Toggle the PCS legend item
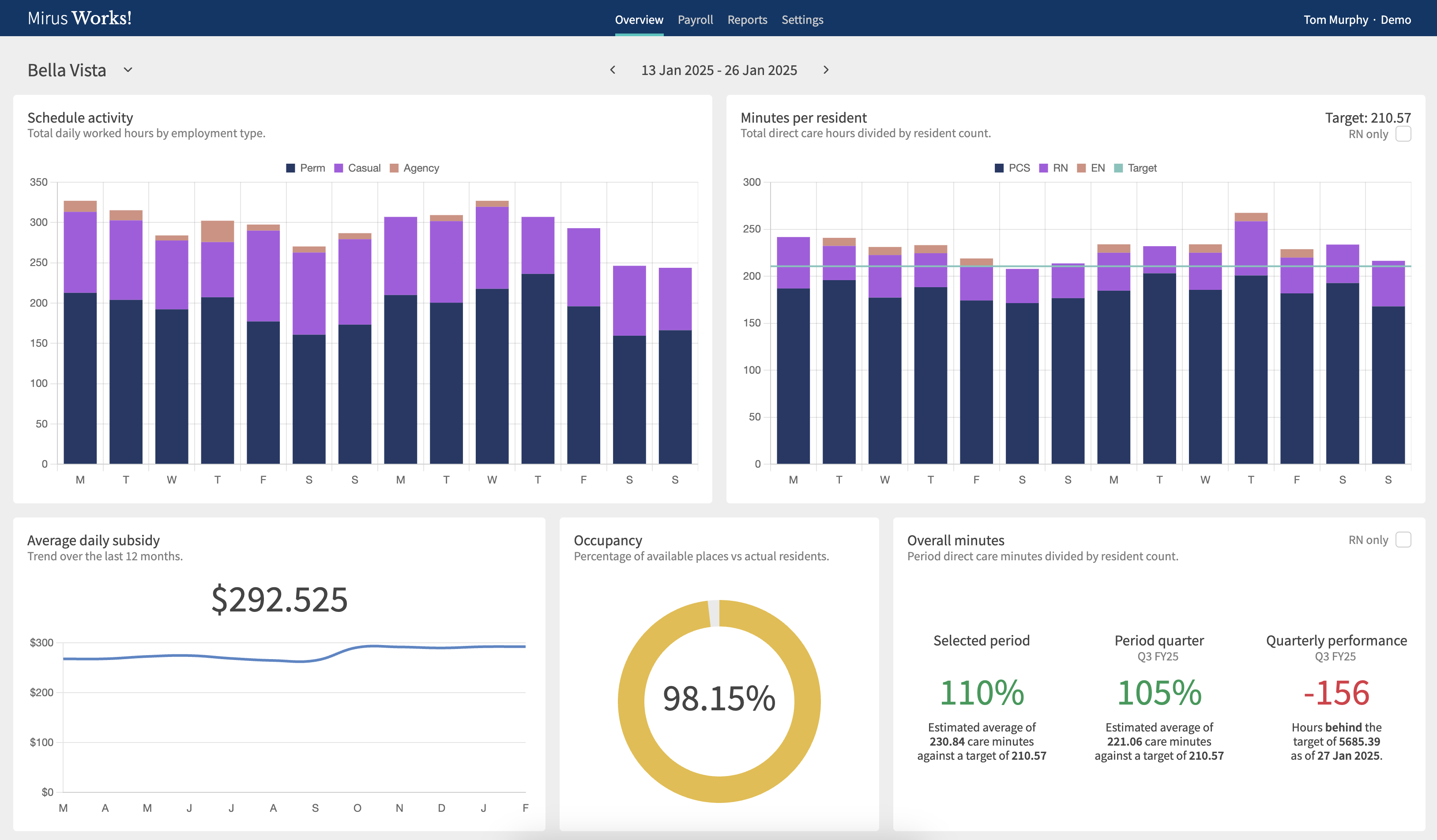The width and height of the screenshot is (1437, 840). coord(1012,168)
